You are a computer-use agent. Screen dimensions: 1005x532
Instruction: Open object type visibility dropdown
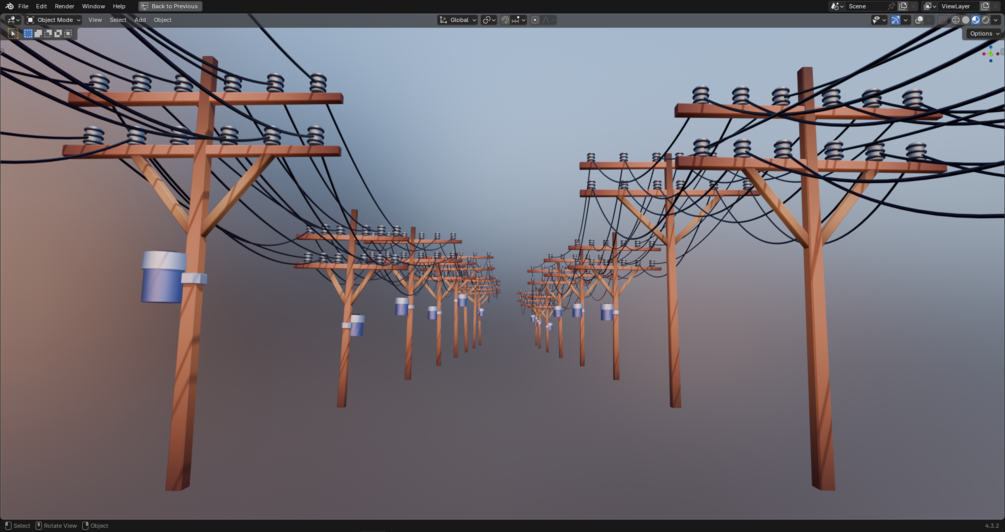(879, 20)
